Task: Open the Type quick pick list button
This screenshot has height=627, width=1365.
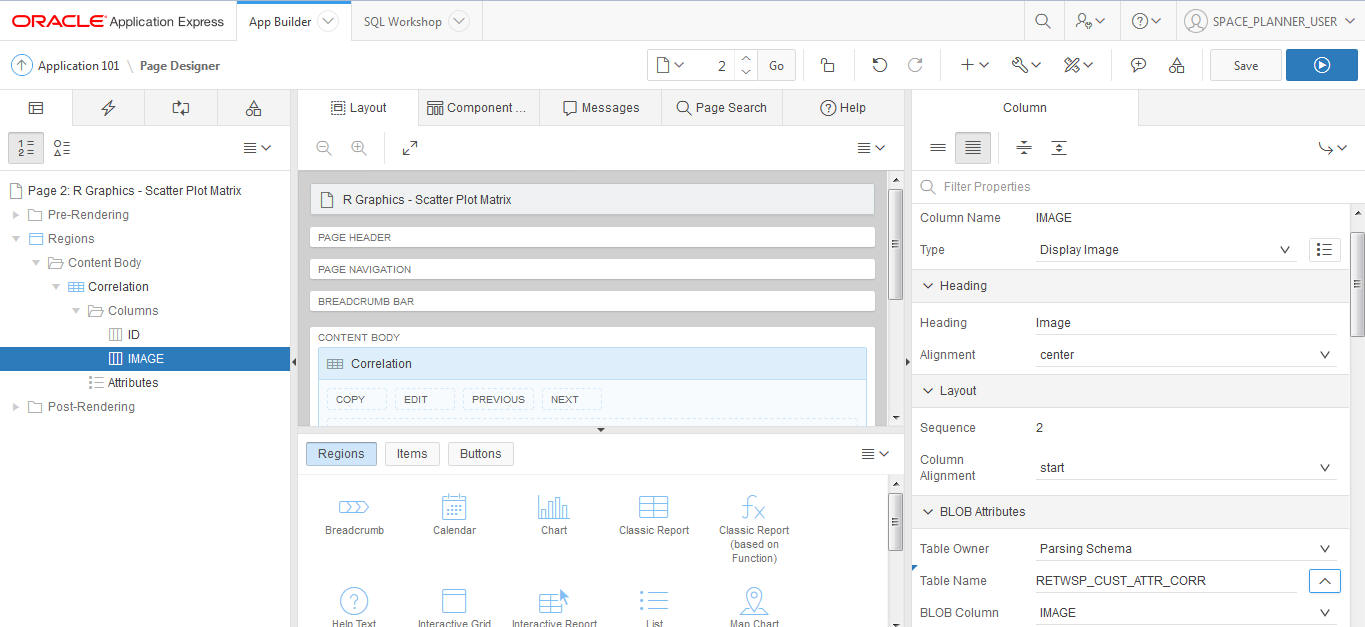Action: pyautogui.click(x=1325, y=250)
